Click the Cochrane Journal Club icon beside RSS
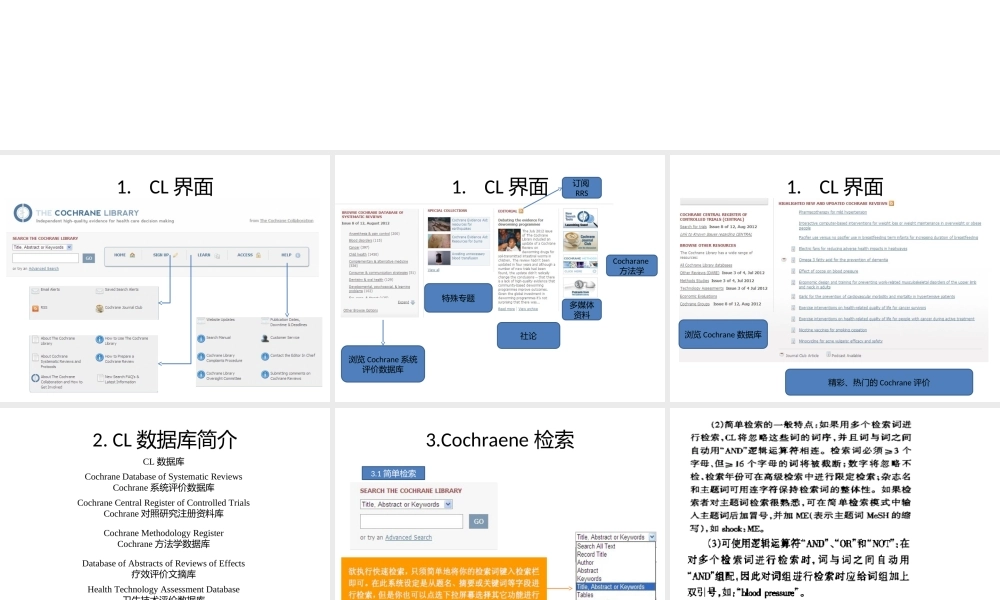This screenshot has height=600, width=1000. (99, 309)
